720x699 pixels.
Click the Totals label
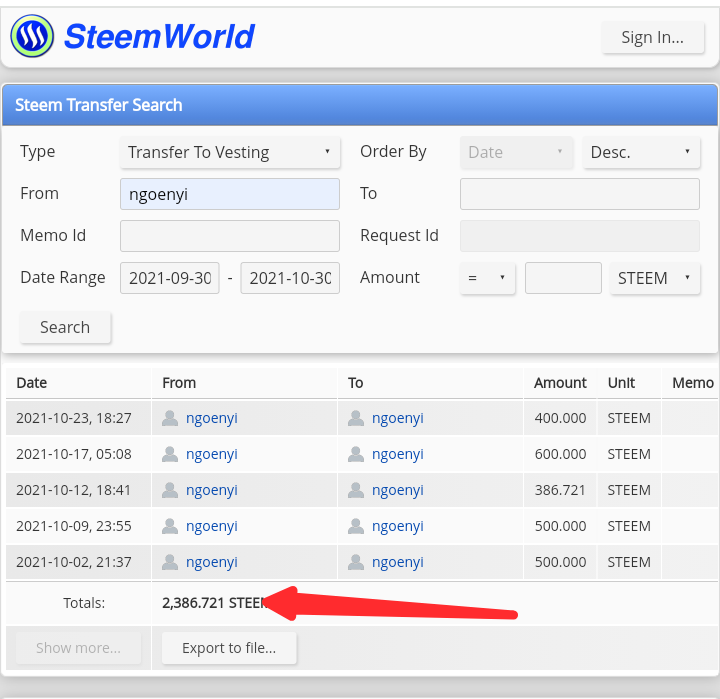84,603
